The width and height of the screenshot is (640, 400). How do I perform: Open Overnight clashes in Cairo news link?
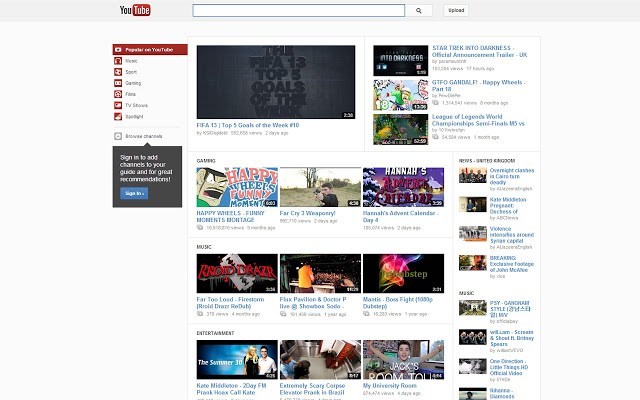coord(511,176)
